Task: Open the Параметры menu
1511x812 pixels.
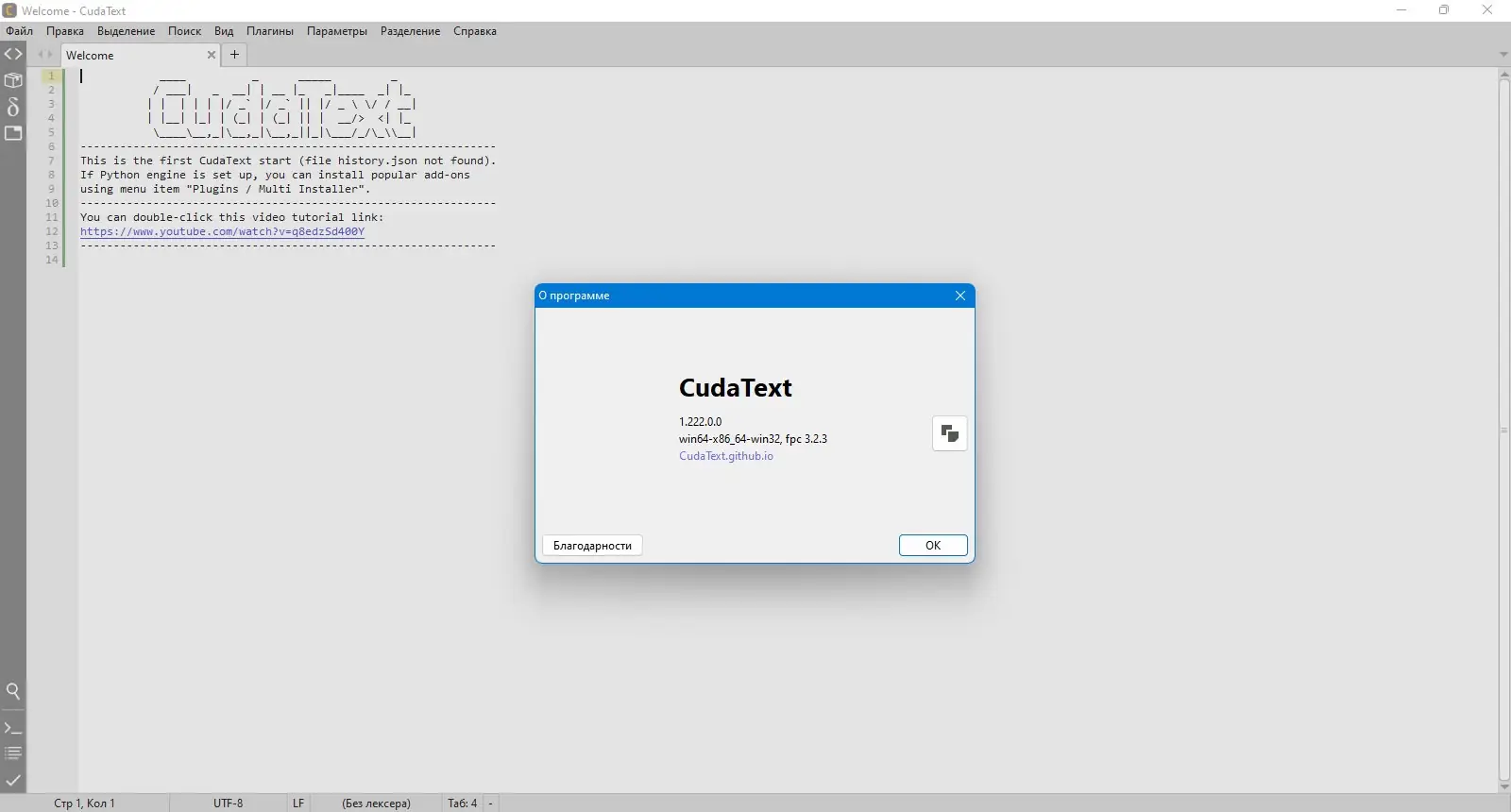Action: coord(337,31)
